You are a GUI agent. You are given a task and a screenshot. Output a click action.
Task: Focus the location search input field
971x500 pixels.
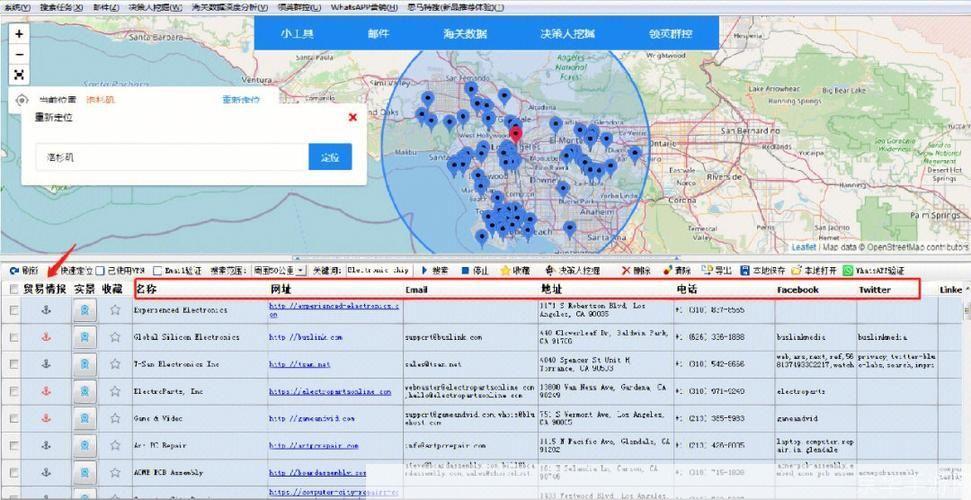tap(172, 157)
